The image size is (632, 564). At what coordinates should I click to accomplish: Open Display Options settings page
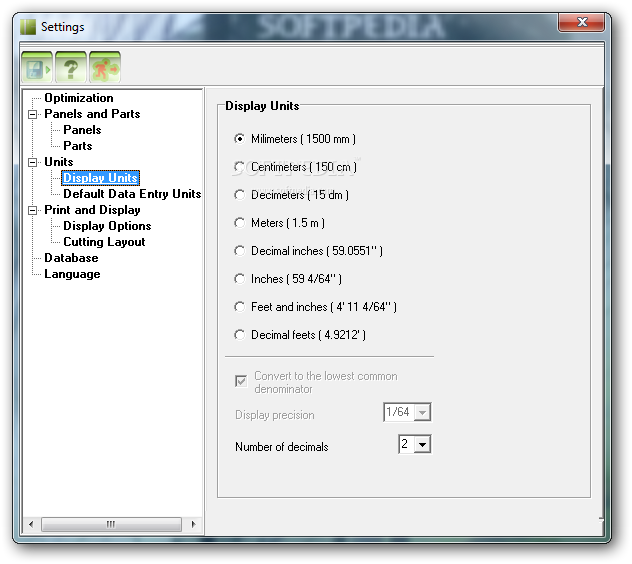[107, 226]
